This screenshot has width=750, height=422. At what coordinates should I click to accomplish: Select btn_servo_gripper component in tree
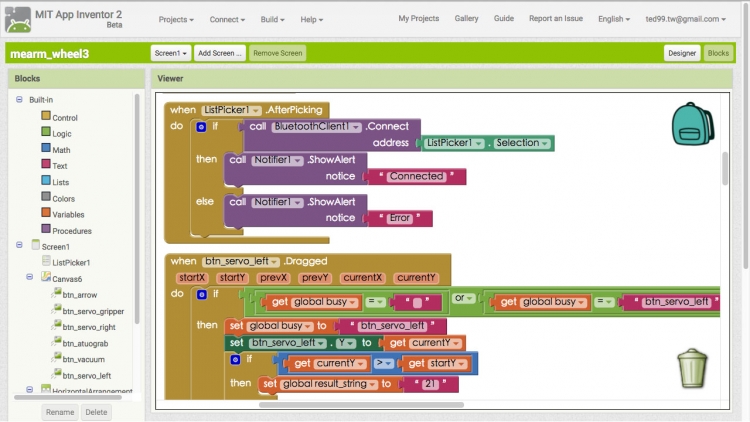tap(92, 311)
